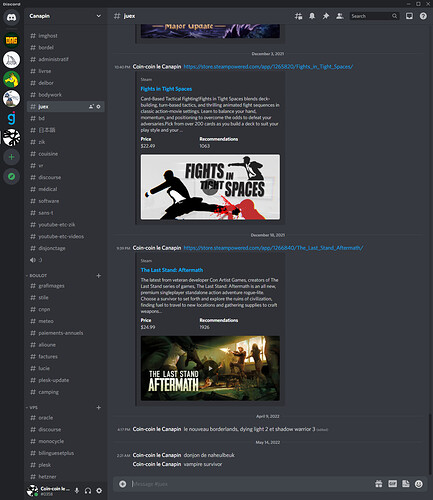Open the hetzner channel
The width and height of the screenshot is (433, 500).
pos(65,477)
